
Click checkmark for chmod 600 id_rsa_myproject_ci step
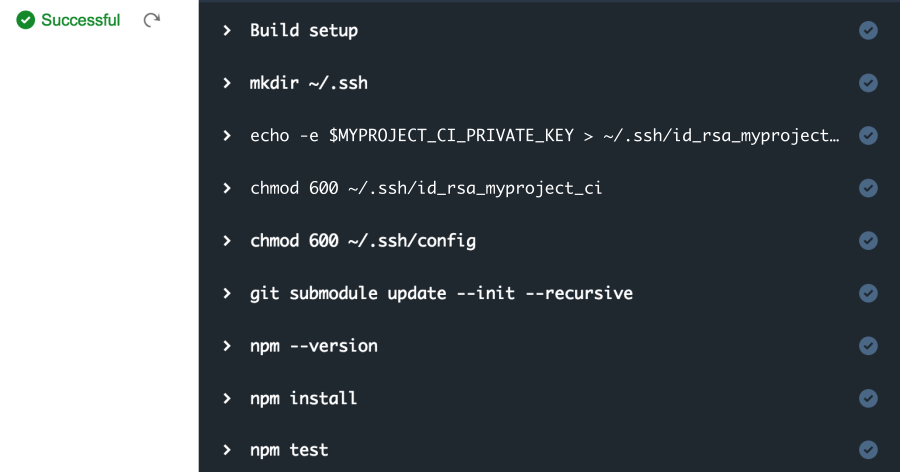tap(868, 188)
